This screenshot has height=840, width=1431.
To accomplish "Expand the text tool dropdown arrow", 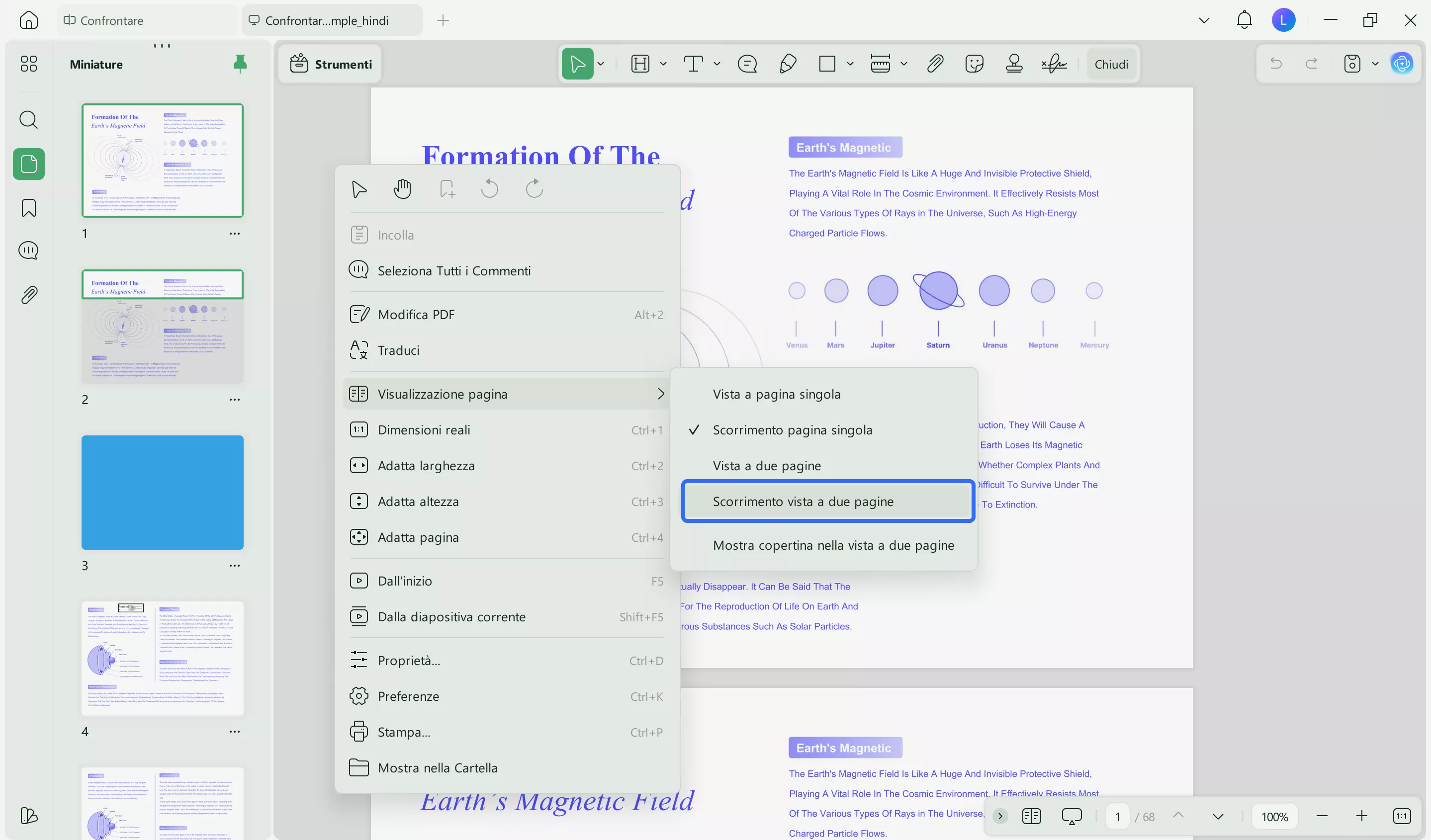I will tap(716, 64).
